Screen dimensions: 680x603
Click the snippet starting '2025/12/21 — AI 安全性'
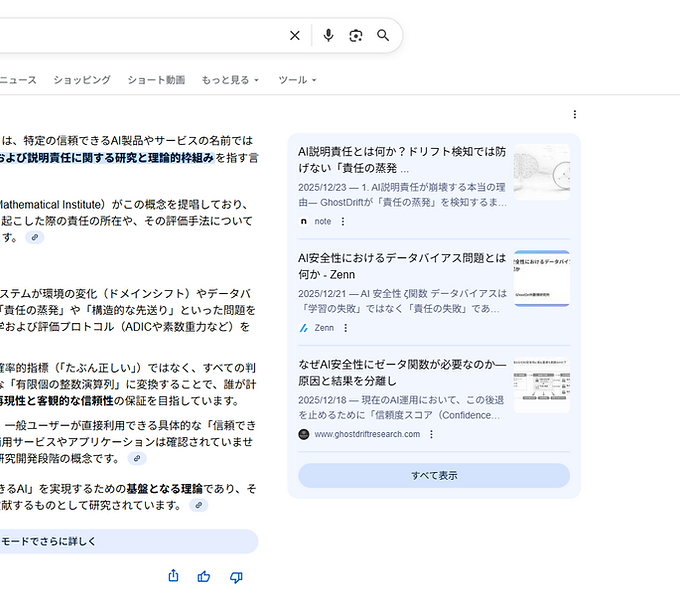point(402,301)
